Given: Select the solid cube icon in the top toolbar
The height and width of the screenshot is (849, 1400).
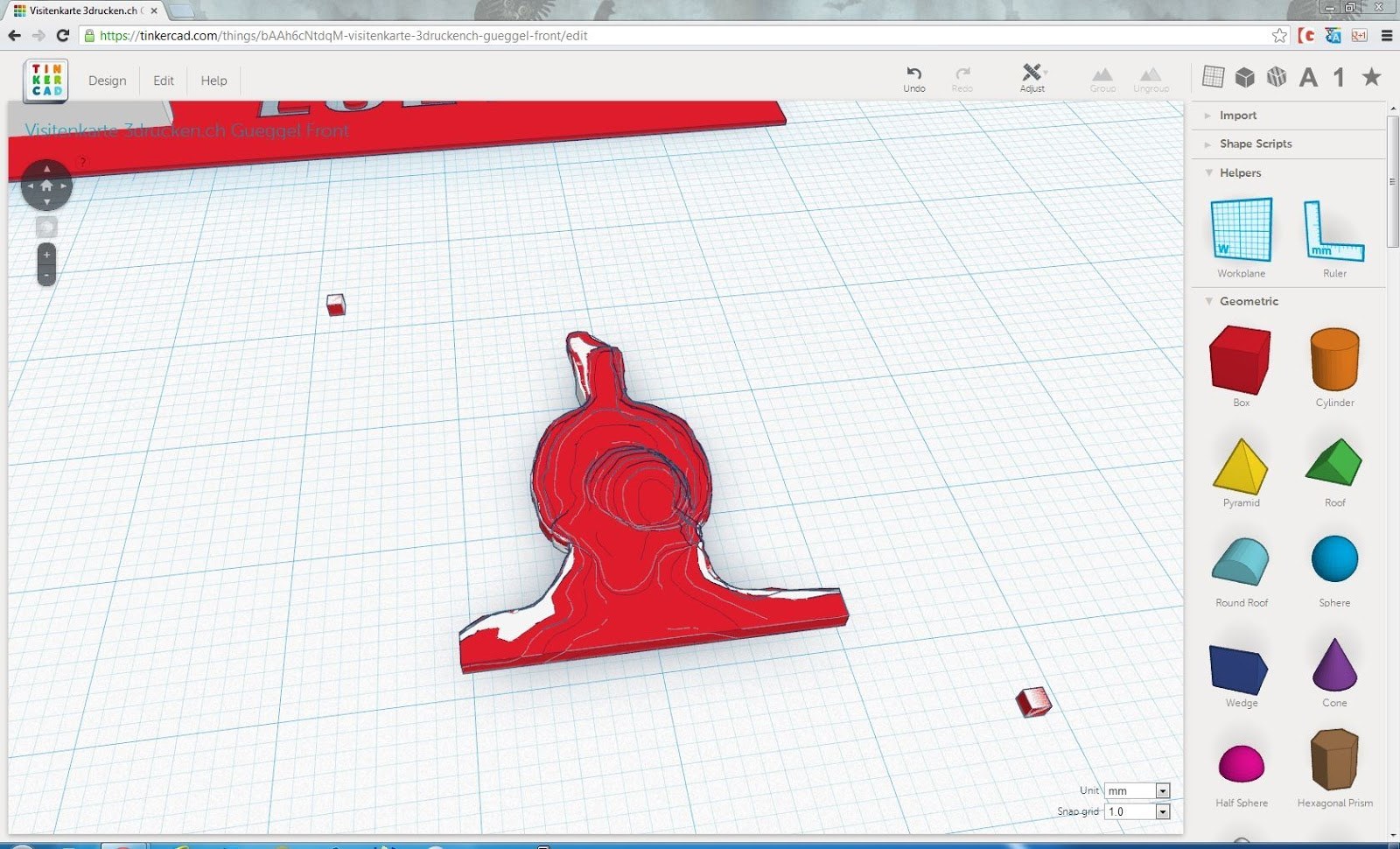Looking at the screenshot, I should [1244, 77].
